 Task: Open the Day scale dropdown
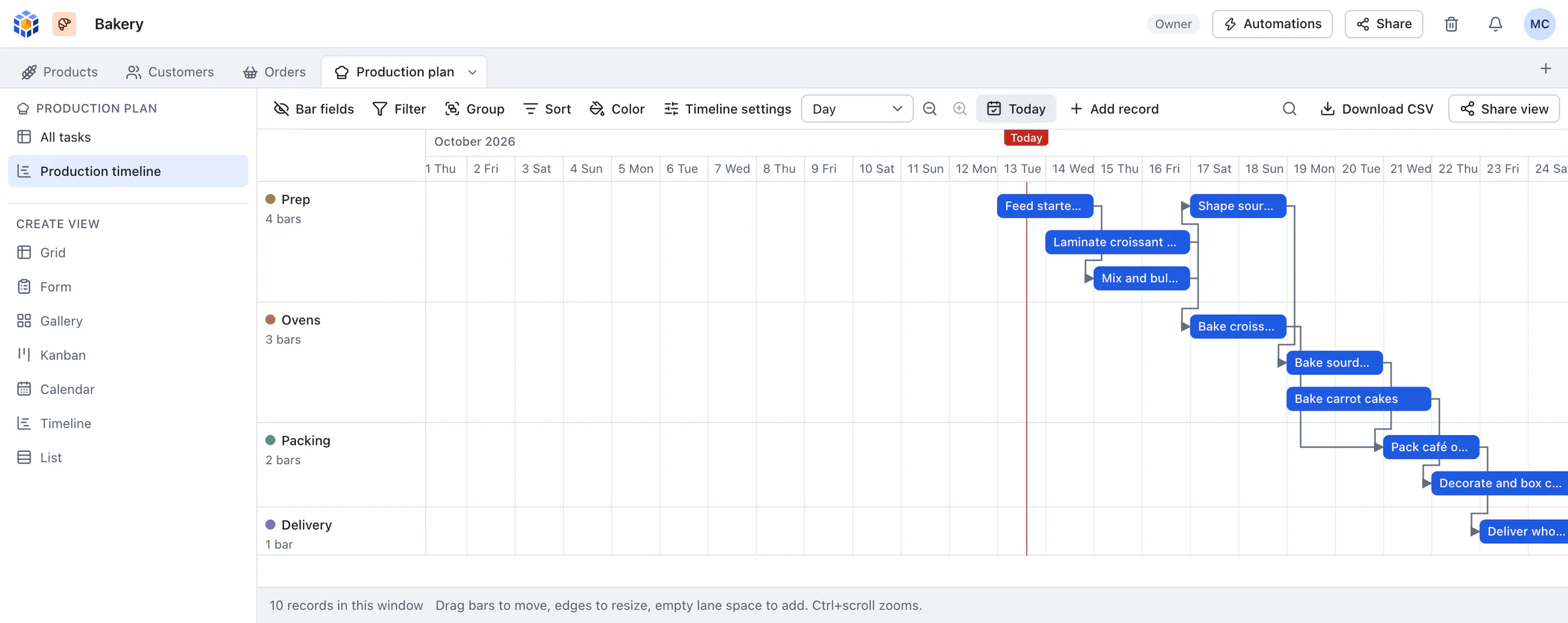click(857, 109)
